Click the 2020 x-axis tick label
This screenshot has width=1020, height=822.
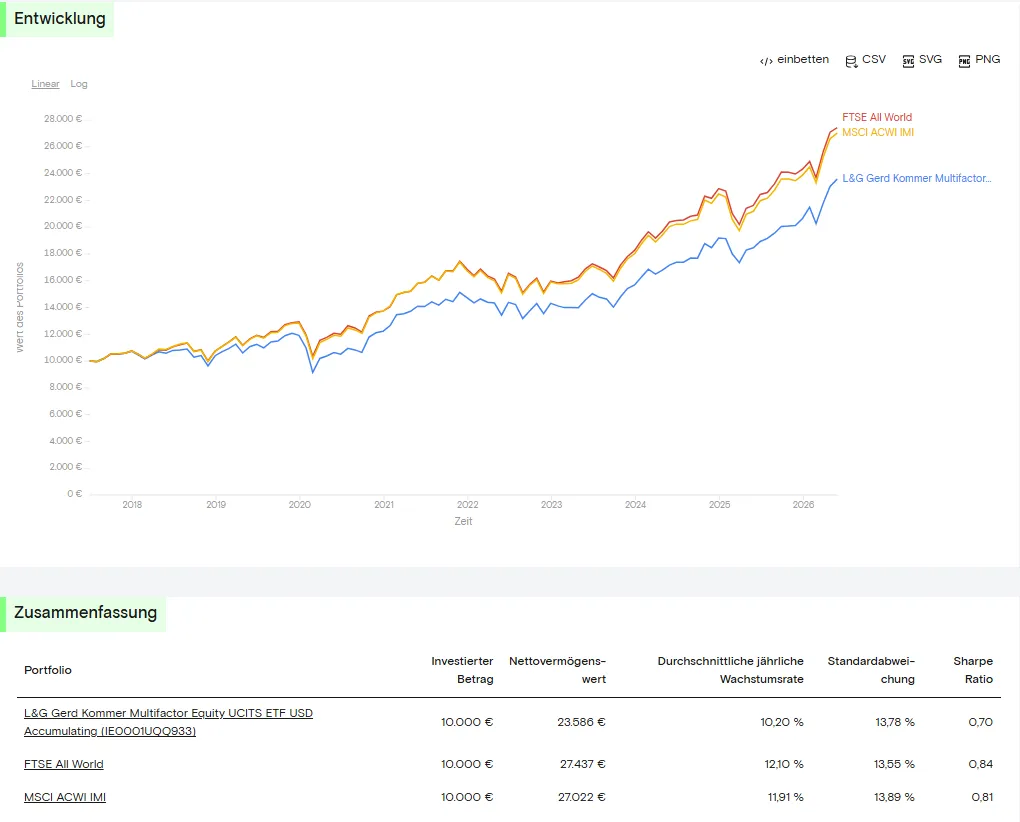[x=300, y=505]
